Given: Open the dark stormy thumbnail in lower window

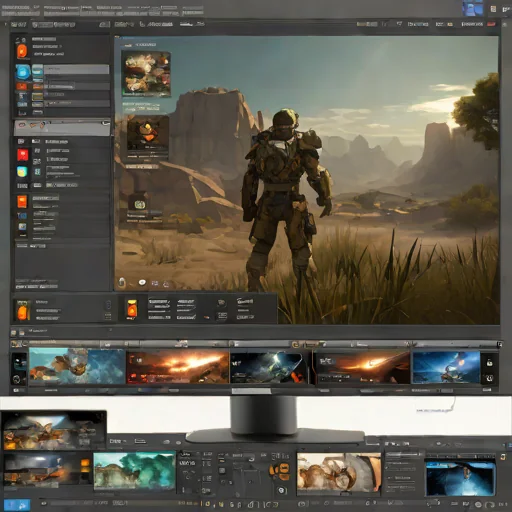Looking at the screenshot, I should pos(47,471).
